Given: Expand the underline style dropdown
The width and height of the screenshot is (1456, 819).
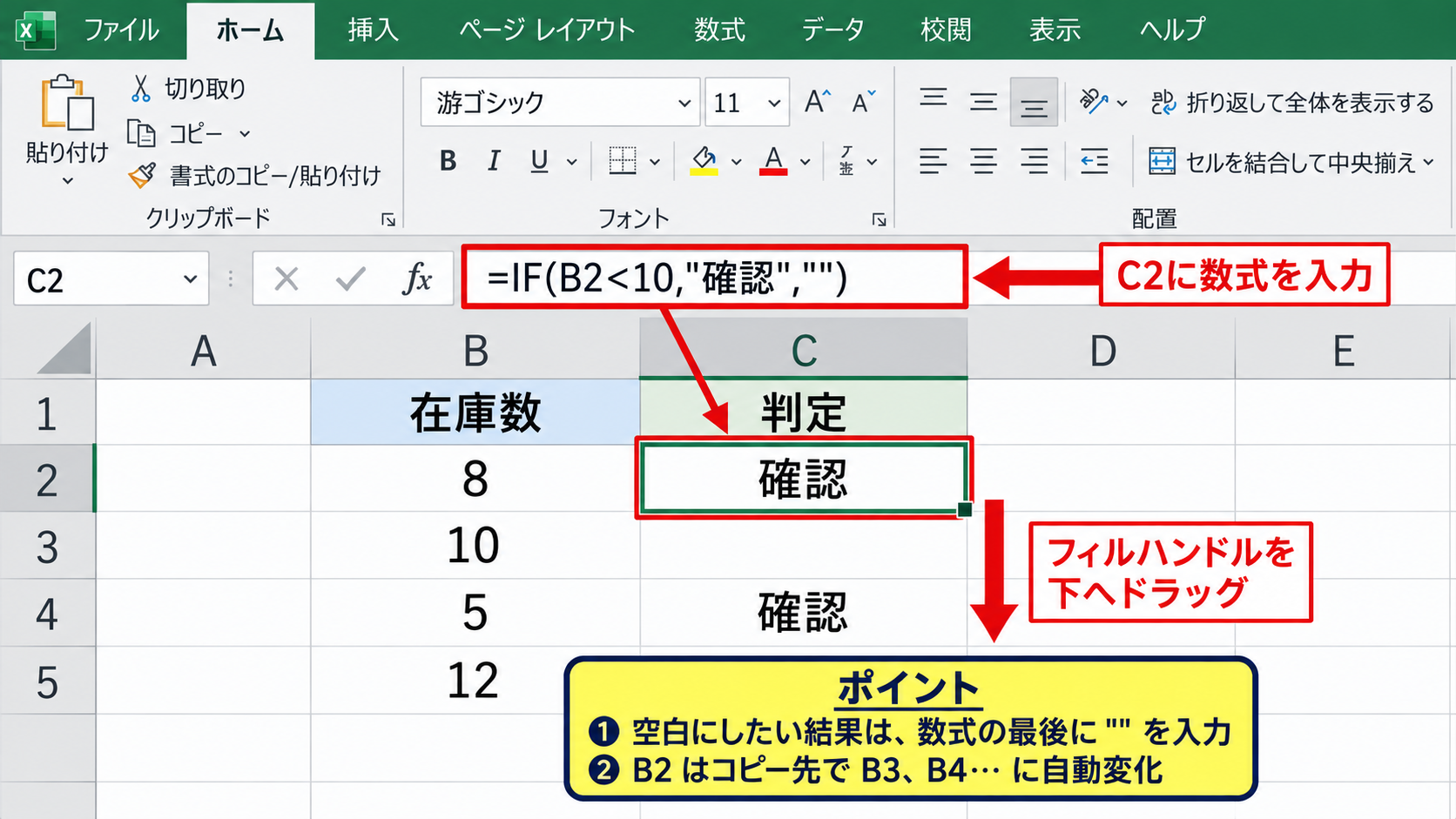Looking at the screenshot, I should 572,162.
